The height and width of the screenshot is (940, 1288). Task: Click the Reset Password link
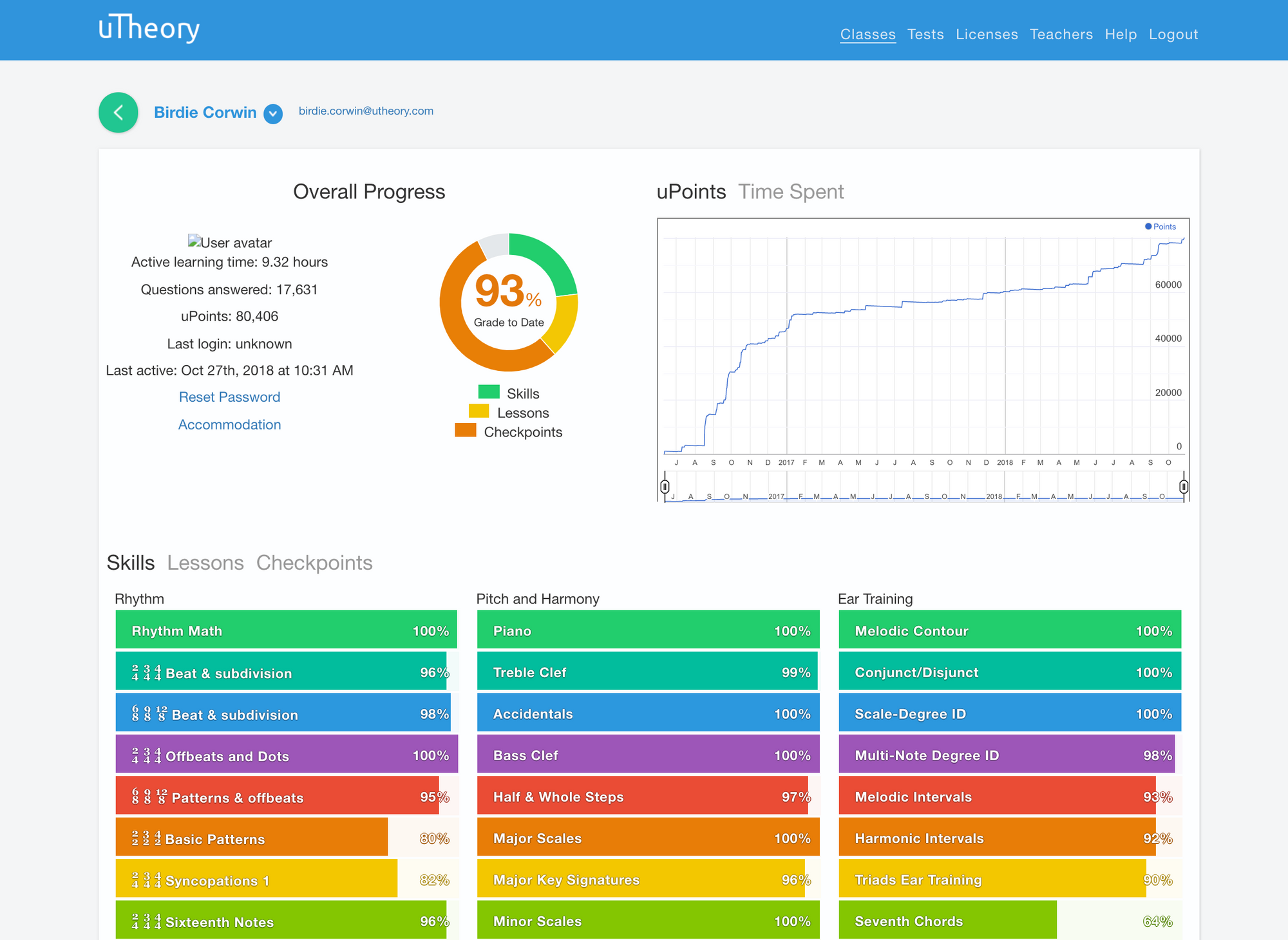(229, 397)
